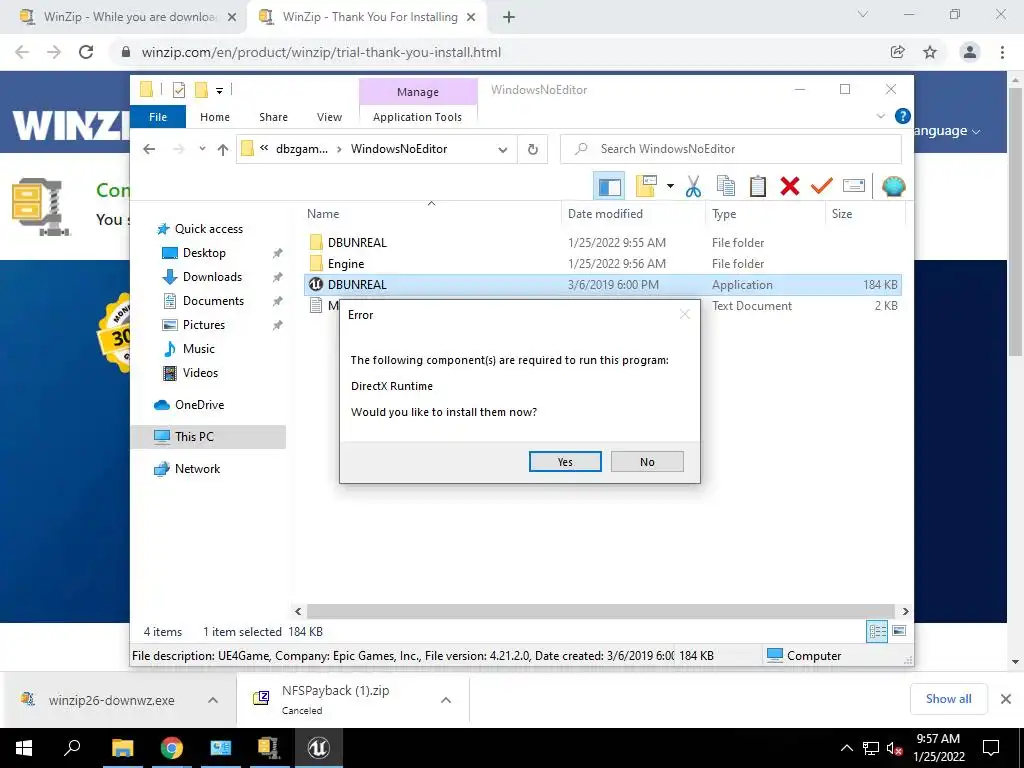The height and width of the screenshot is (768, 1024).
Task: Click the blue Help question mark icon
Action: (903, 116)
